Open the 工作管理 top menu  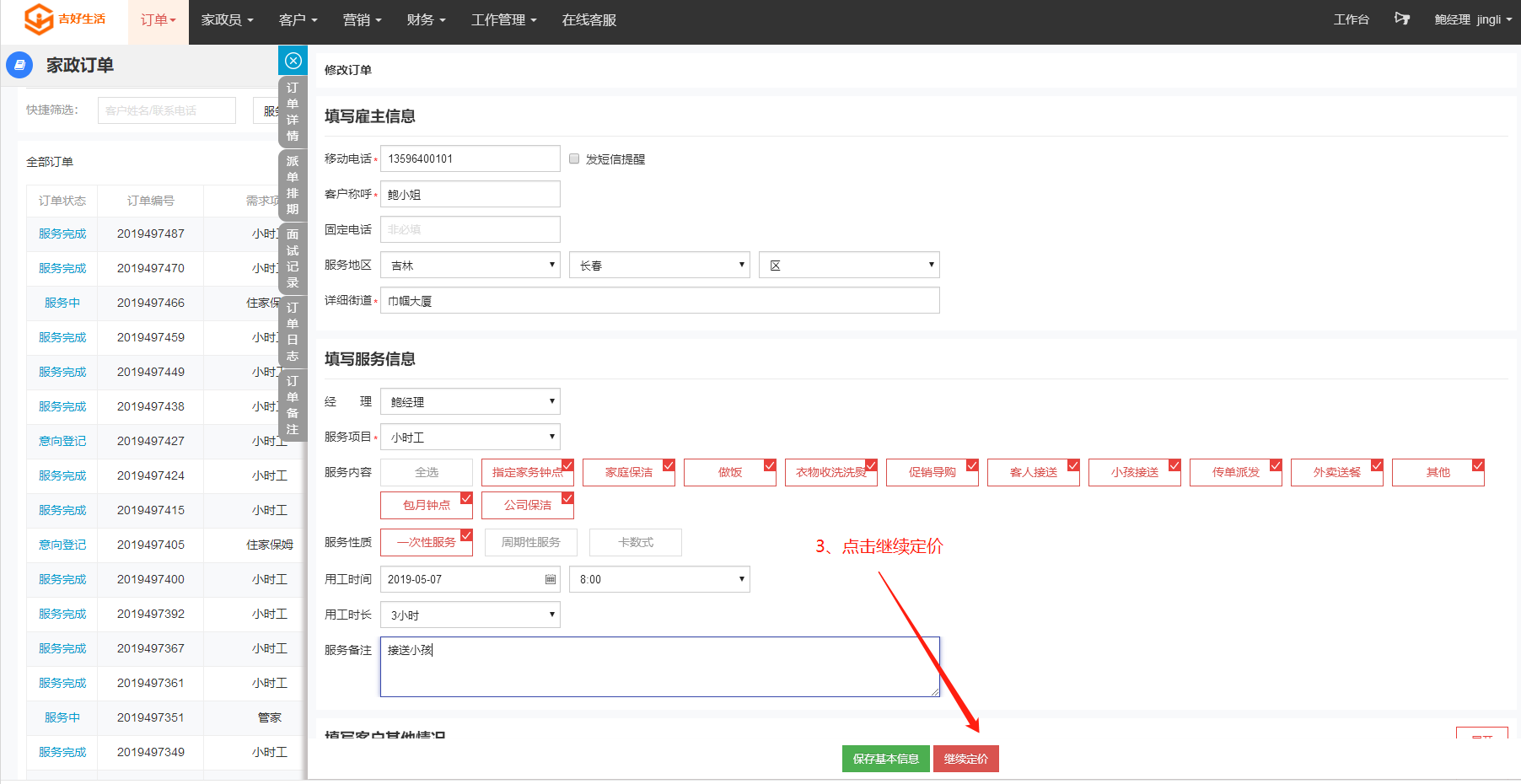pos(504,19)
